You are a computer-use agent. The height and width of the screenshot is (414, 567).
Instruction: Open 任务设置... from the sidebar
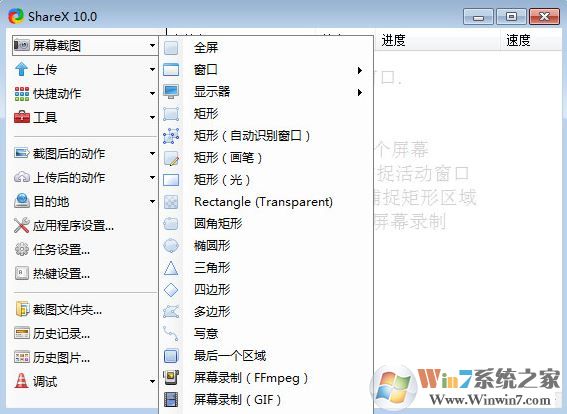click(85, 249)
